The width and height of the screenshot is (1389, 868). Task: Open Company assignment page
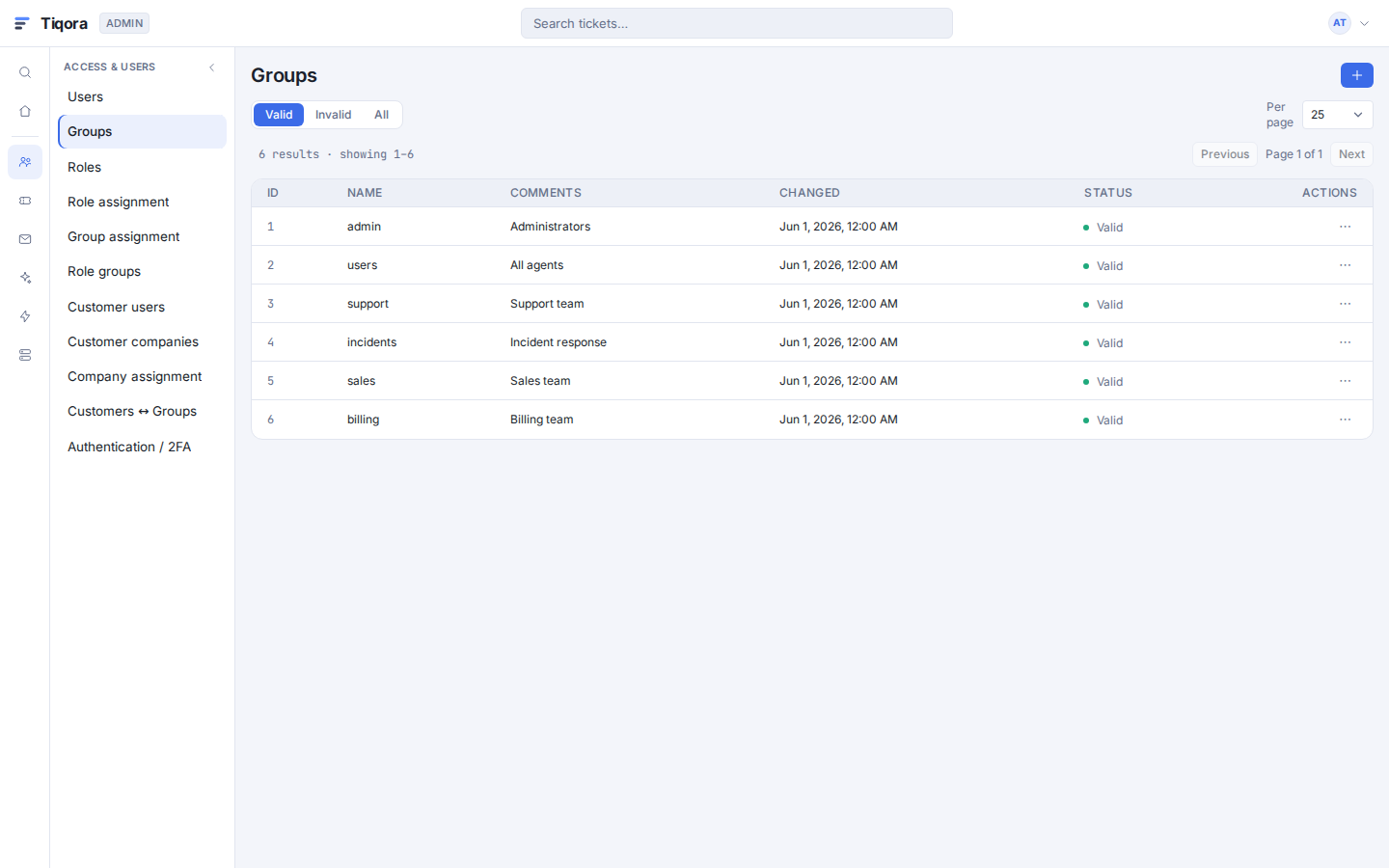click(x=142, y=376)
